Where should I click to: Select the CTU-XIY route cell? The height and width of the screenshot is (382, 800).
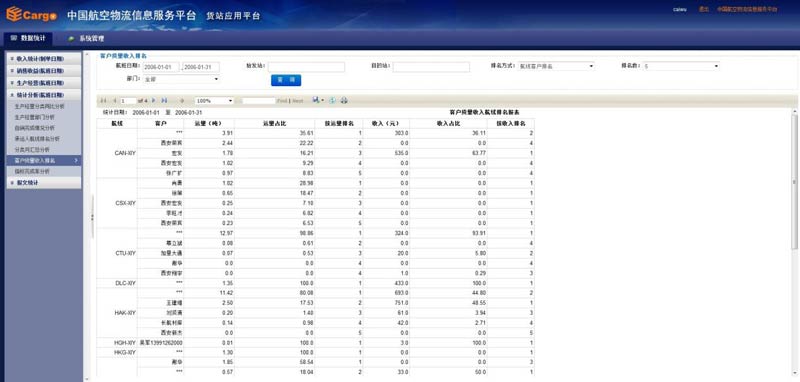(117, 253)
